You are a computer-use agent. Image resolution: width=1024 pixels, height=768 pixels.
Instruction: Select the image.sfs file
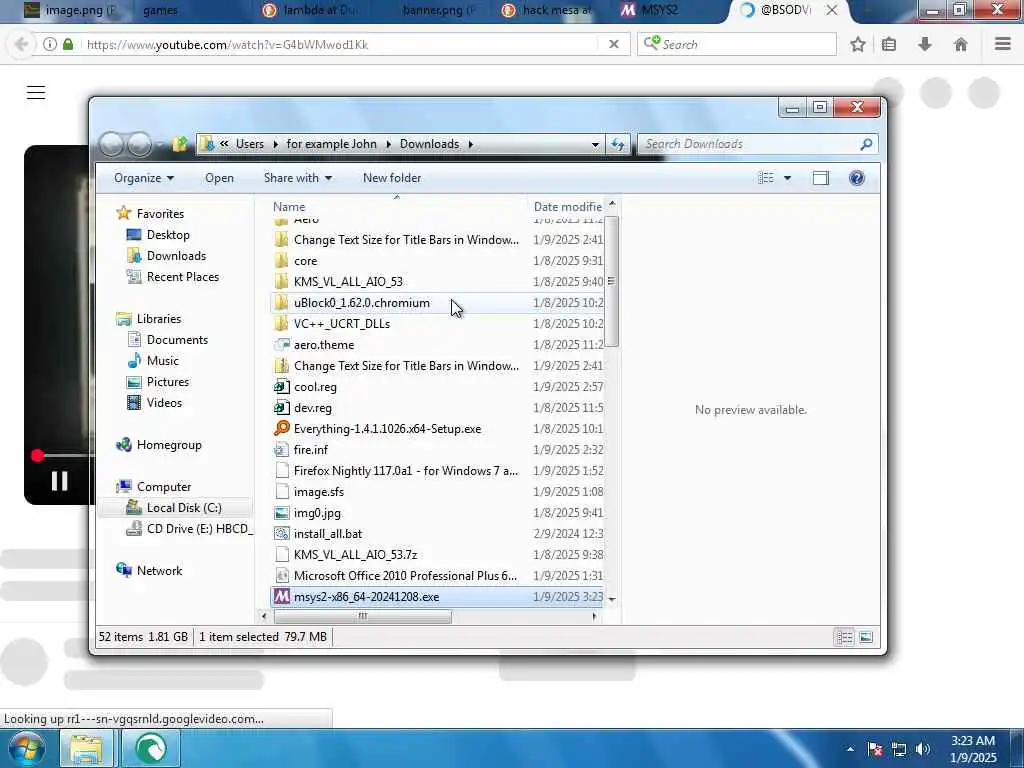pos(319,492)
